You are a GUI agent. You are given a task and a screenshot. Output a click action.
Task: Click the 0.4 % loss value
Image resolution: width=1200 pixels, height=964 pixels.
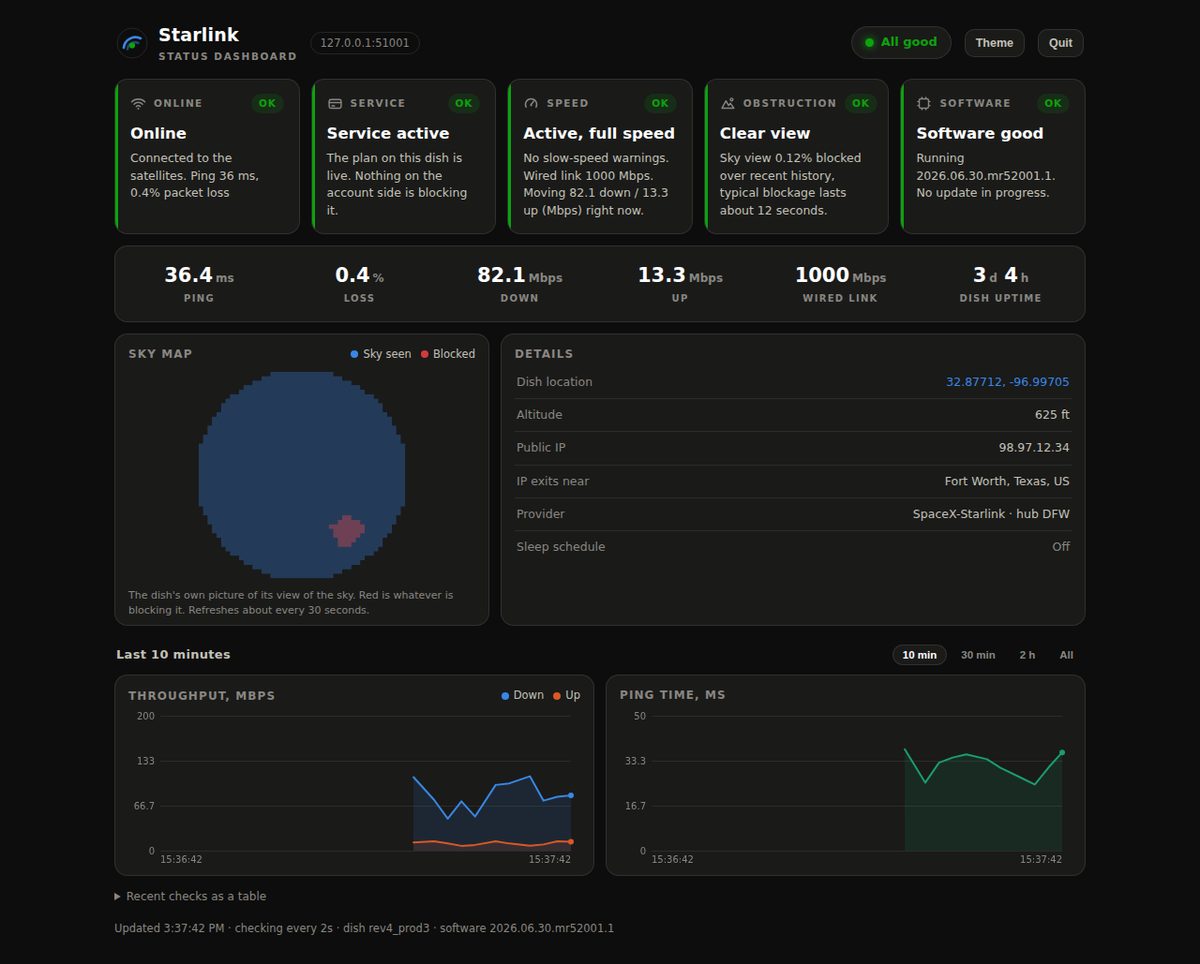point(359,275)
